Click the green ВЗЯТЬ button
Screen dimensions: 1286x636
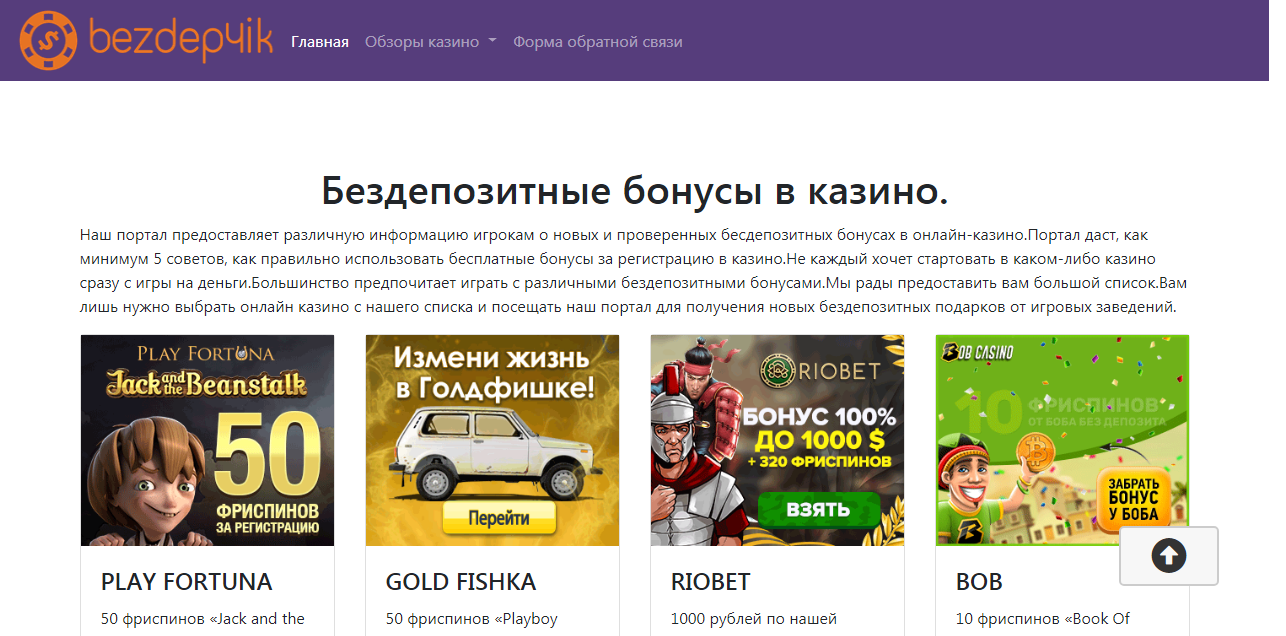pos(818,510)
